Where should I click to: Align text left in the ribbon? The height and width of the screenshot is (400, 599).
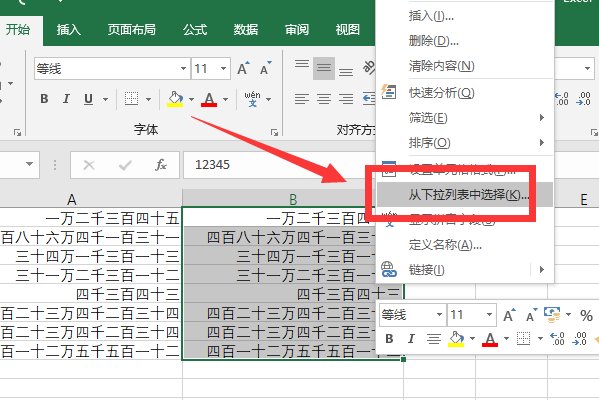coord(302,99)
